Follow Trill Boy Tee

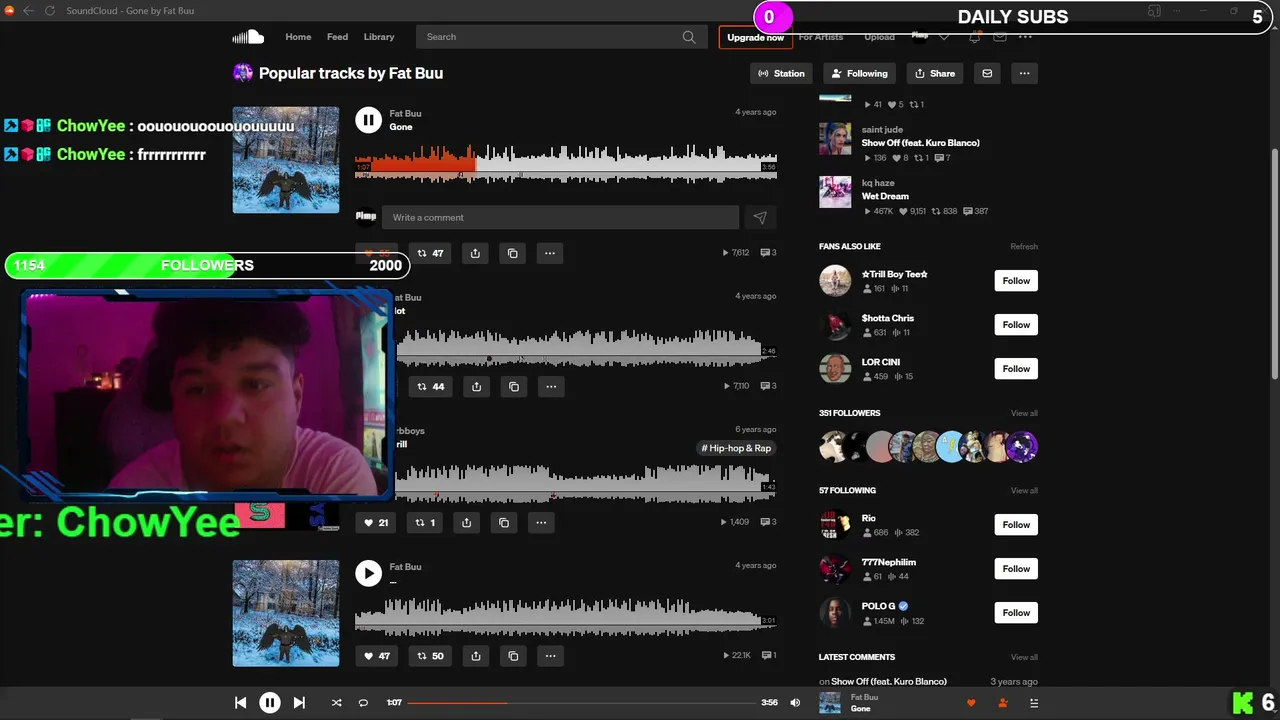point(1016,281)
